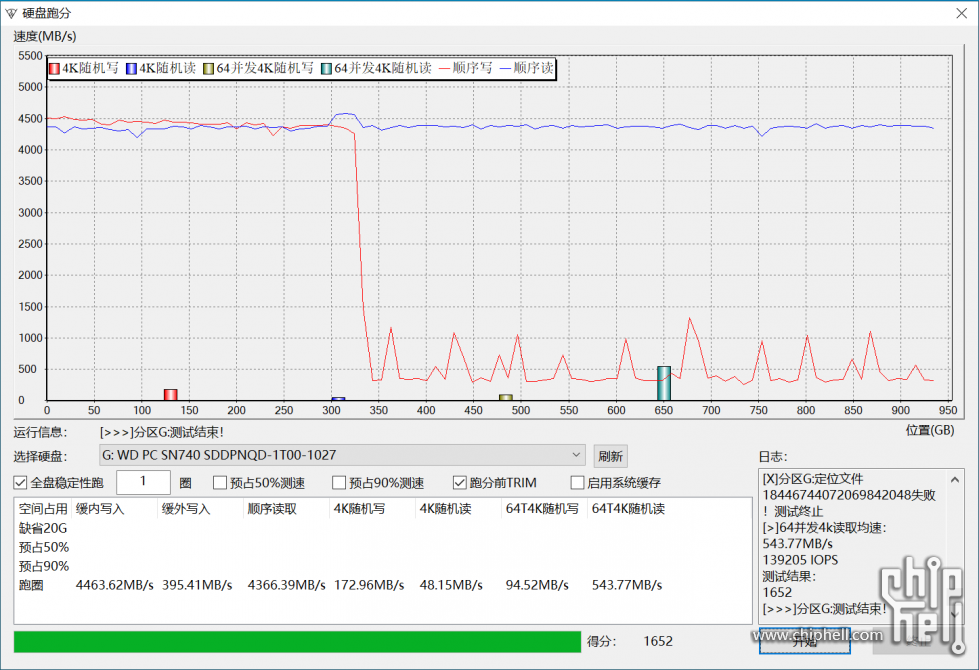The image size is (979, 670).
Task: Click the teal 64并发4K随机读 legend swatch
Action: point(326,69)
